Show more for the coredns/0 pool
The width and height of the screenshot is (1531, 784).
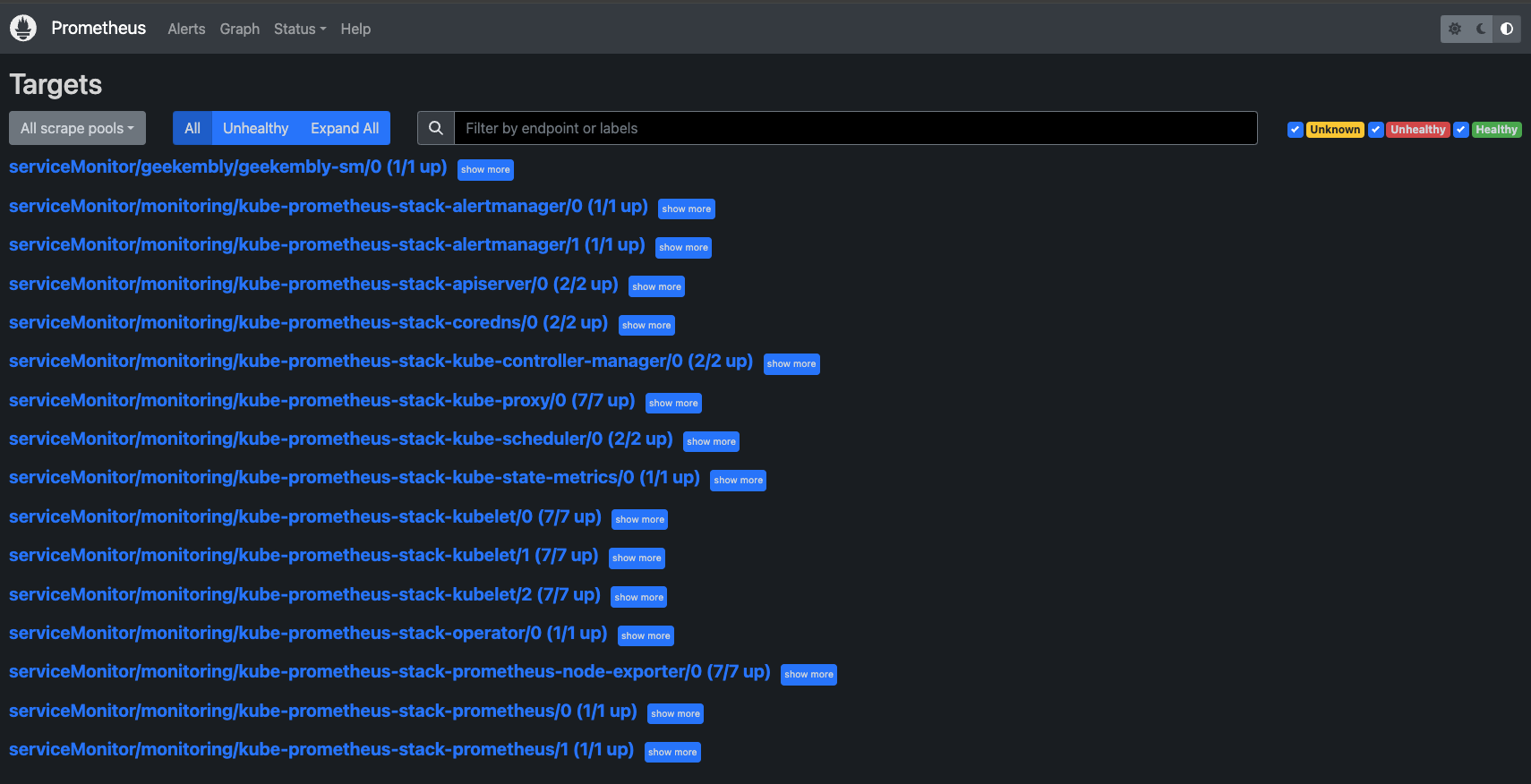[x=646, y=326]
